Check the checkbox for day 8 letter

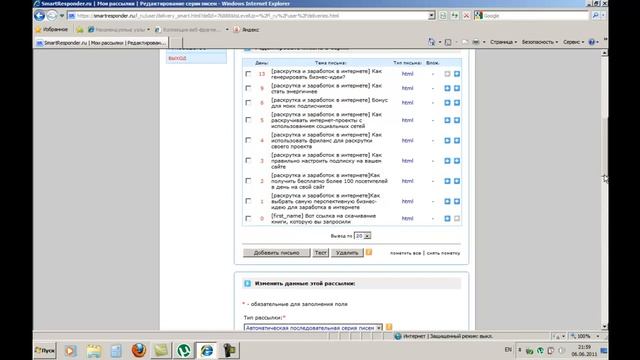click(248, 103)
